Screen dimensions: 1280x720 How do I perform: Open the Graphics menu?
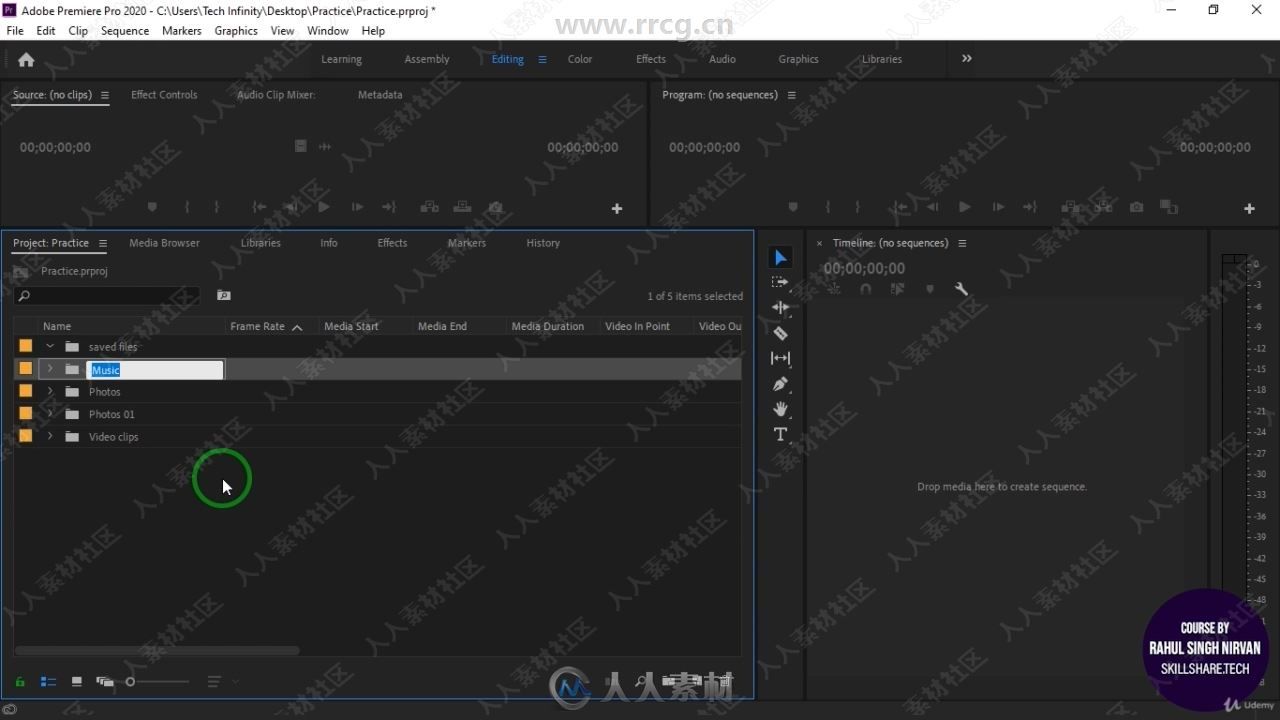pyautogui.click(x=236, y=31)
